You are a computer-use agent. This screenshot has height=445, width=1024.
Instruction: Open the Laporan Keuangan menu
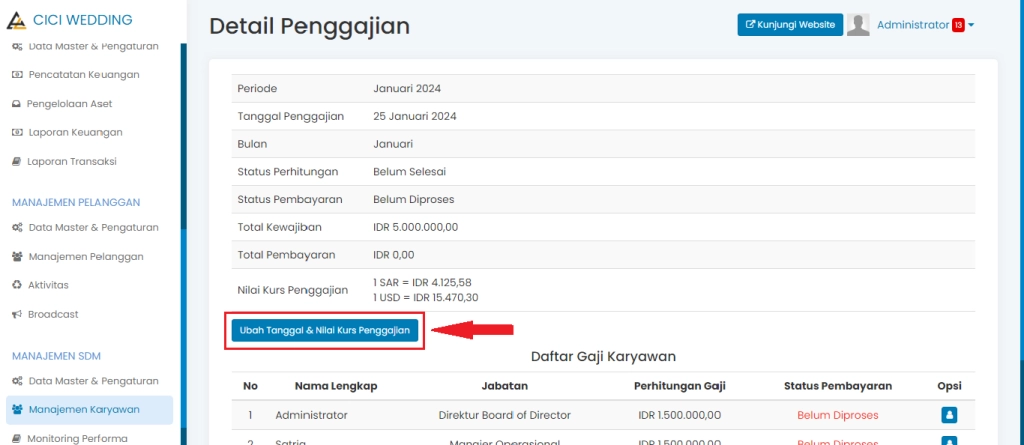click(x=74, y=133)
